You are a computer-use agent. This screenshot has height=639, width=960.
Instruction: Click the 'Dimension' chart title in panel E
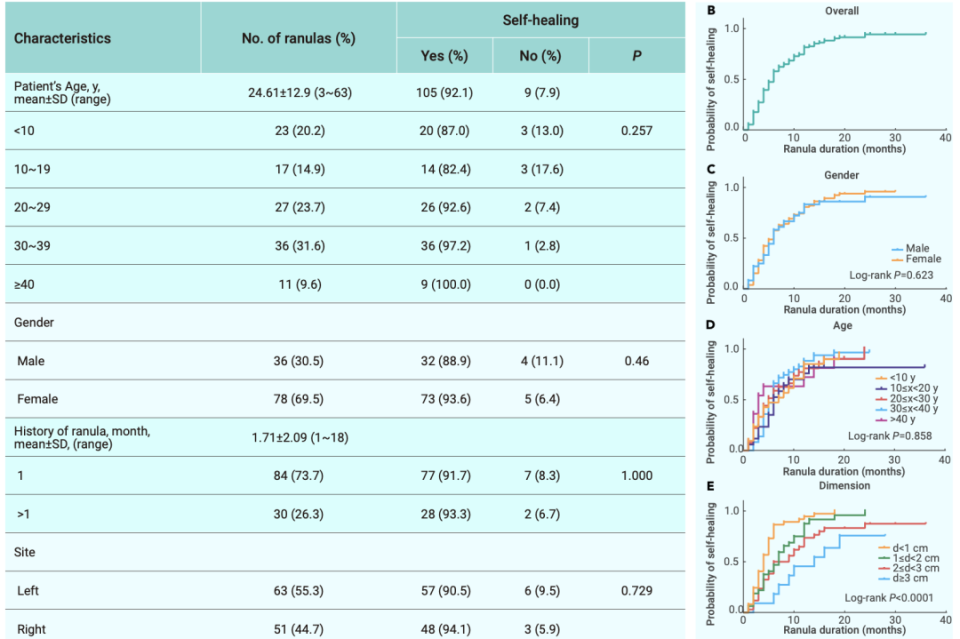pyautogui.click(x=844, y=485)
